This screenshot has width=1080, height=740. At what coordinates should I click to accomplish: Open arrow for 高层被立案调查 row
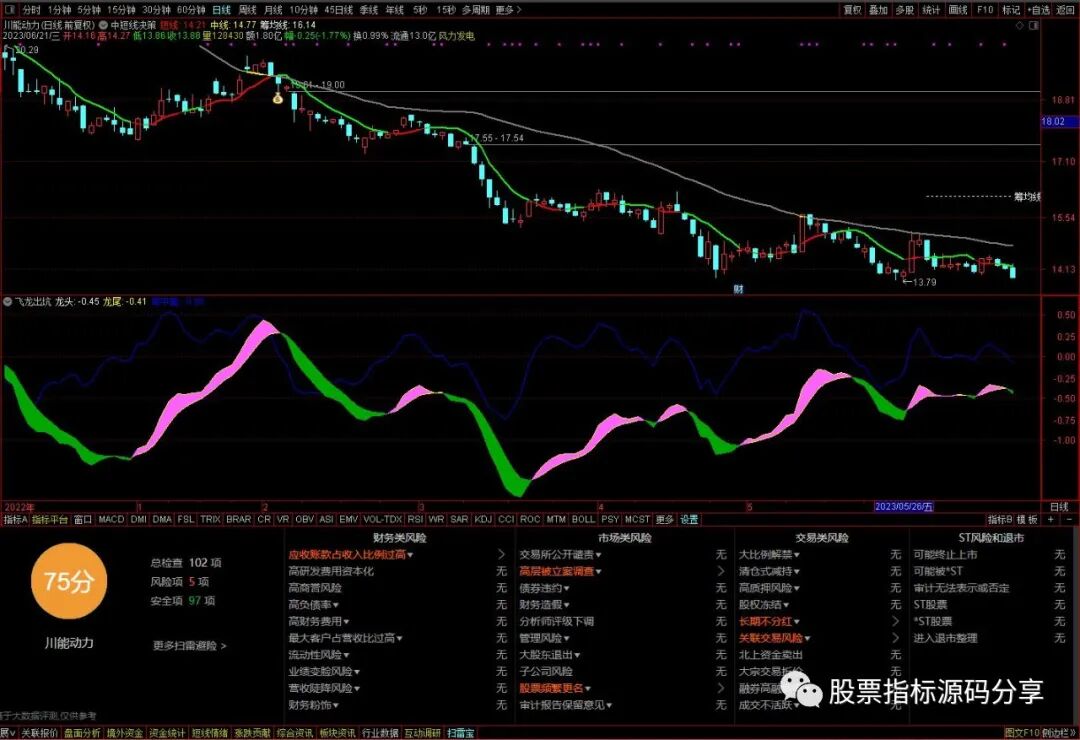[721, 571]
